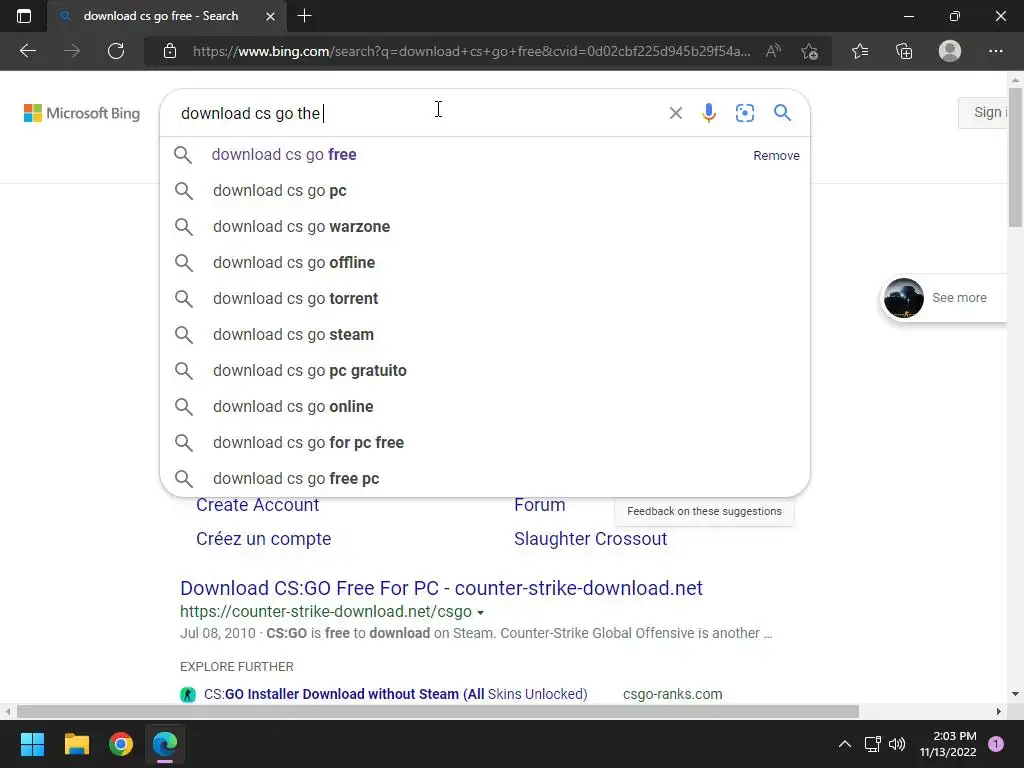Add this page to favorites
The height and width of the screenshot is (768, 1024).
pos(810,51)
